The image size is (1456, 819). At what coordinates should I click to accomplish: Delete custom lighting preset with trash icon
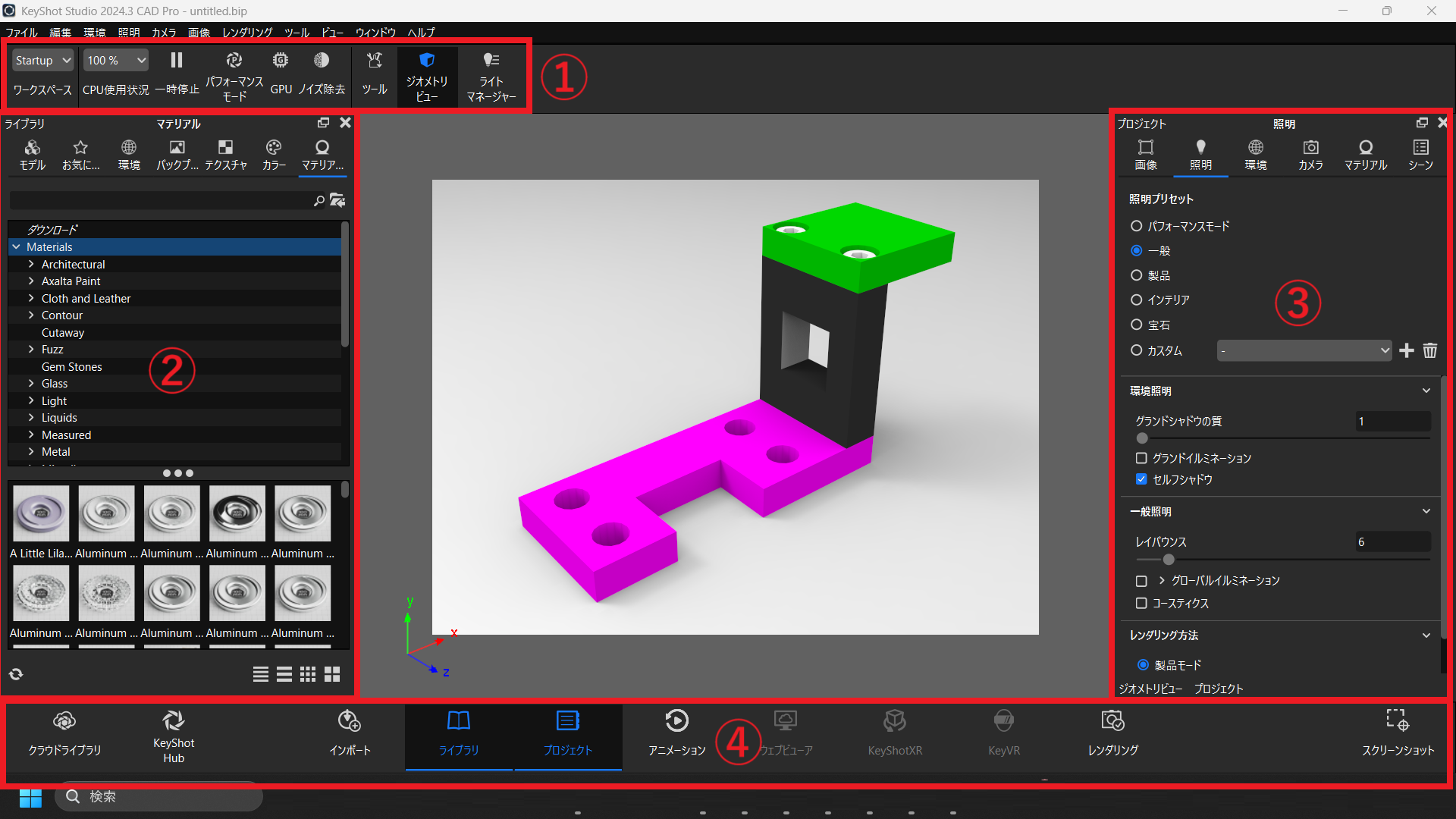click(x=1430, y=350)
